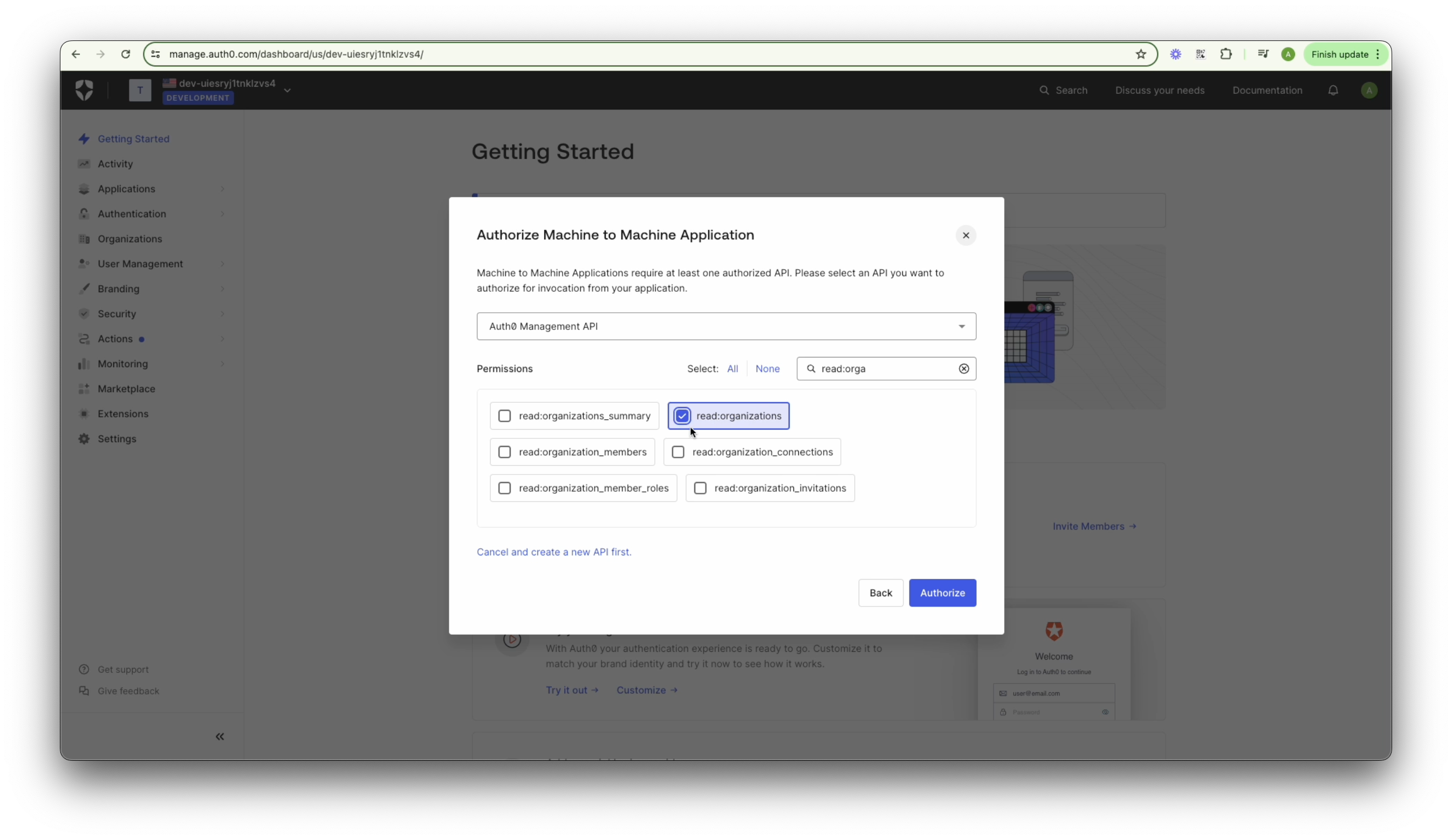Image resolution: width=1452 pixels, height=840 pixels.
Task: Open the Documentation link in header
Action: coord(1266,90)
